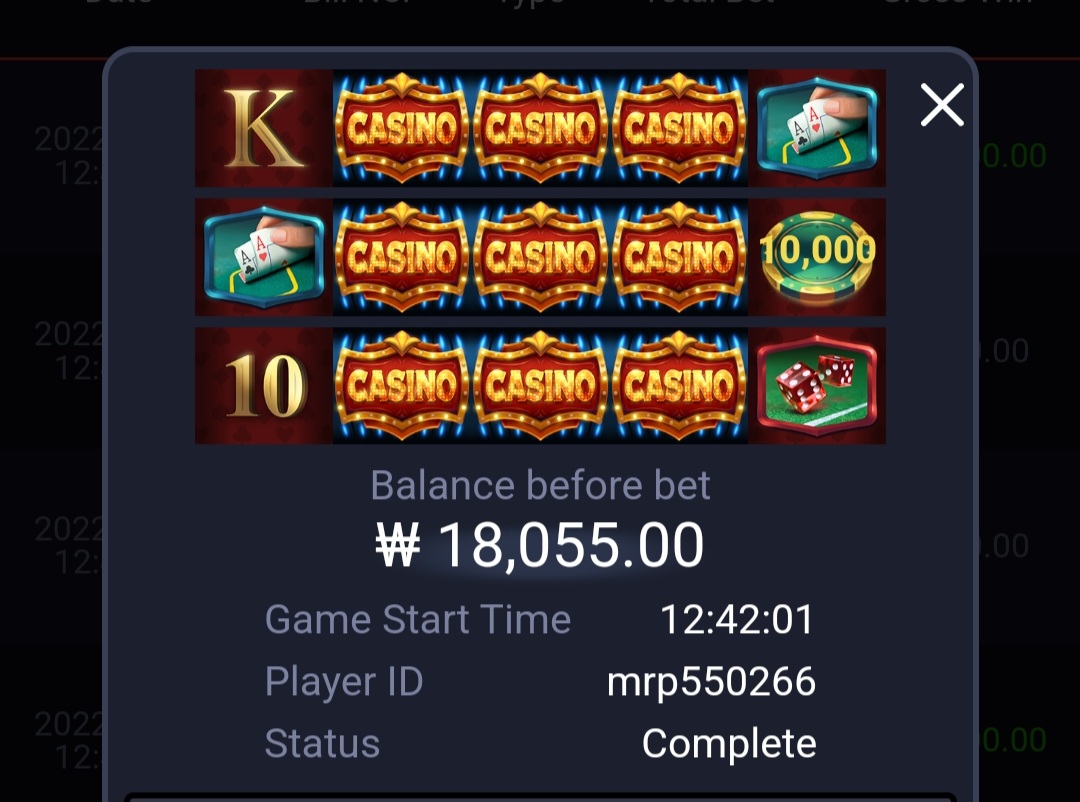
Task: Select the 10 symbol in bottom row
Action: [264, 386]
